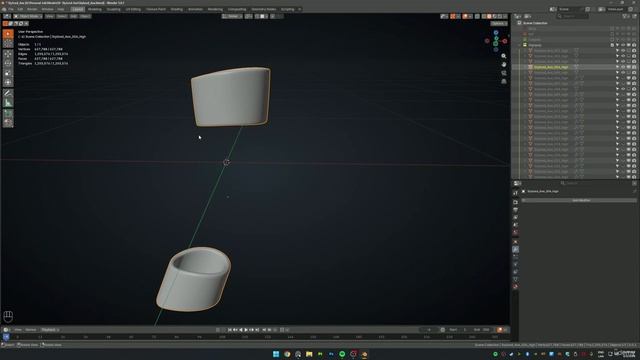This screenshot has height=360, width=640.
Task: Open the Material properties tab
Action: (516, 287)
